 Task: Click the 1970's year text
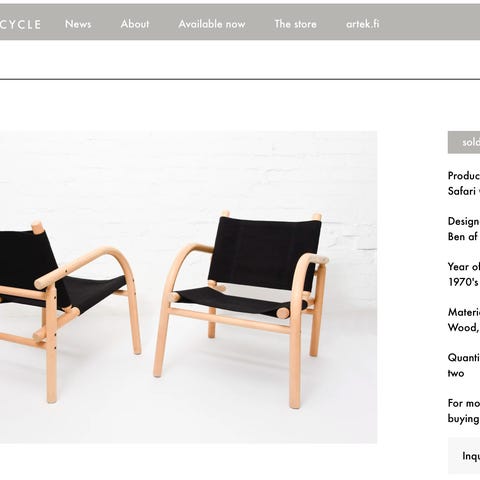coord(463,282)
